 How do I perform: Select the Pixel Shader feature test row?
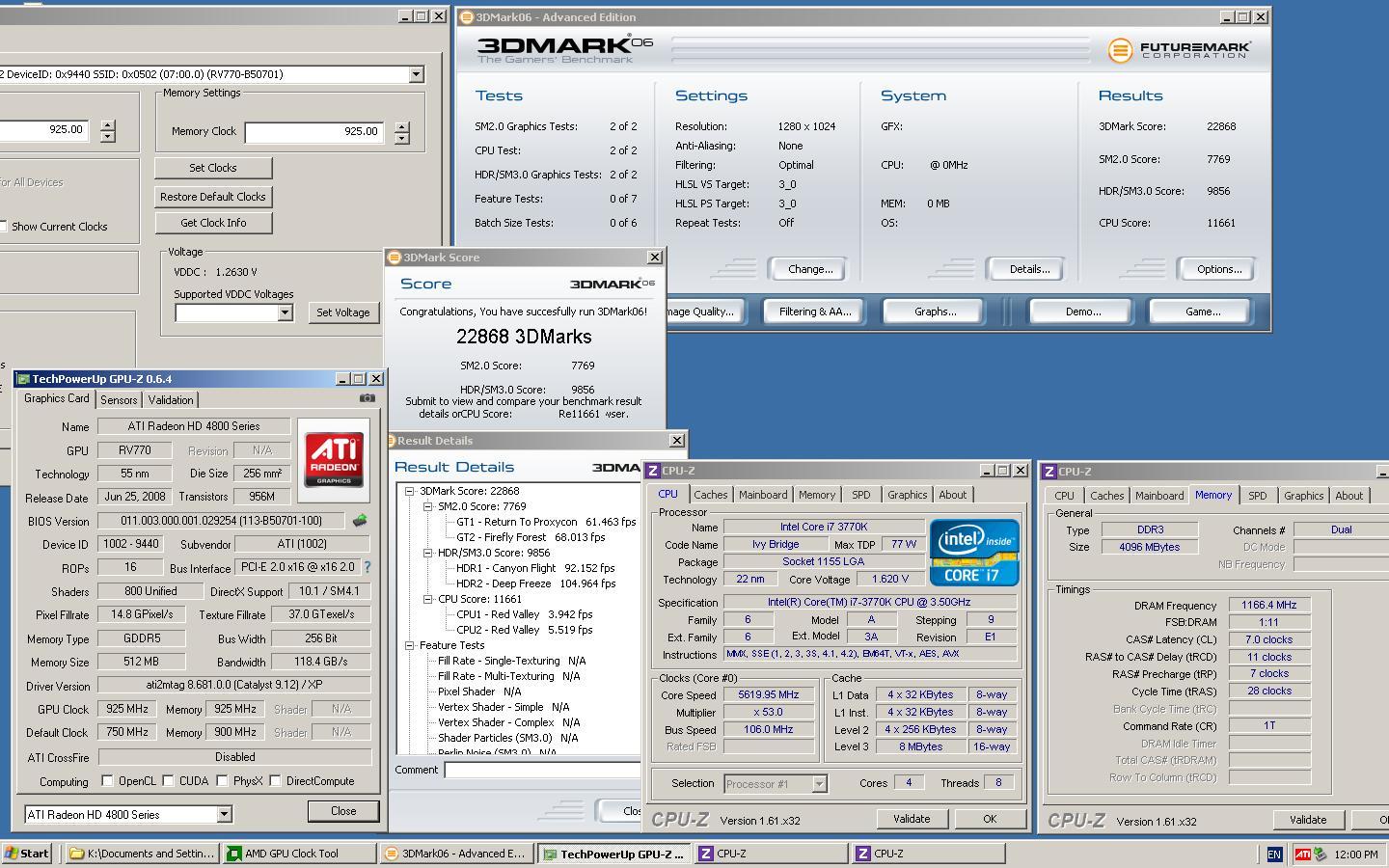pyautogui.click(x=479, y=692)
